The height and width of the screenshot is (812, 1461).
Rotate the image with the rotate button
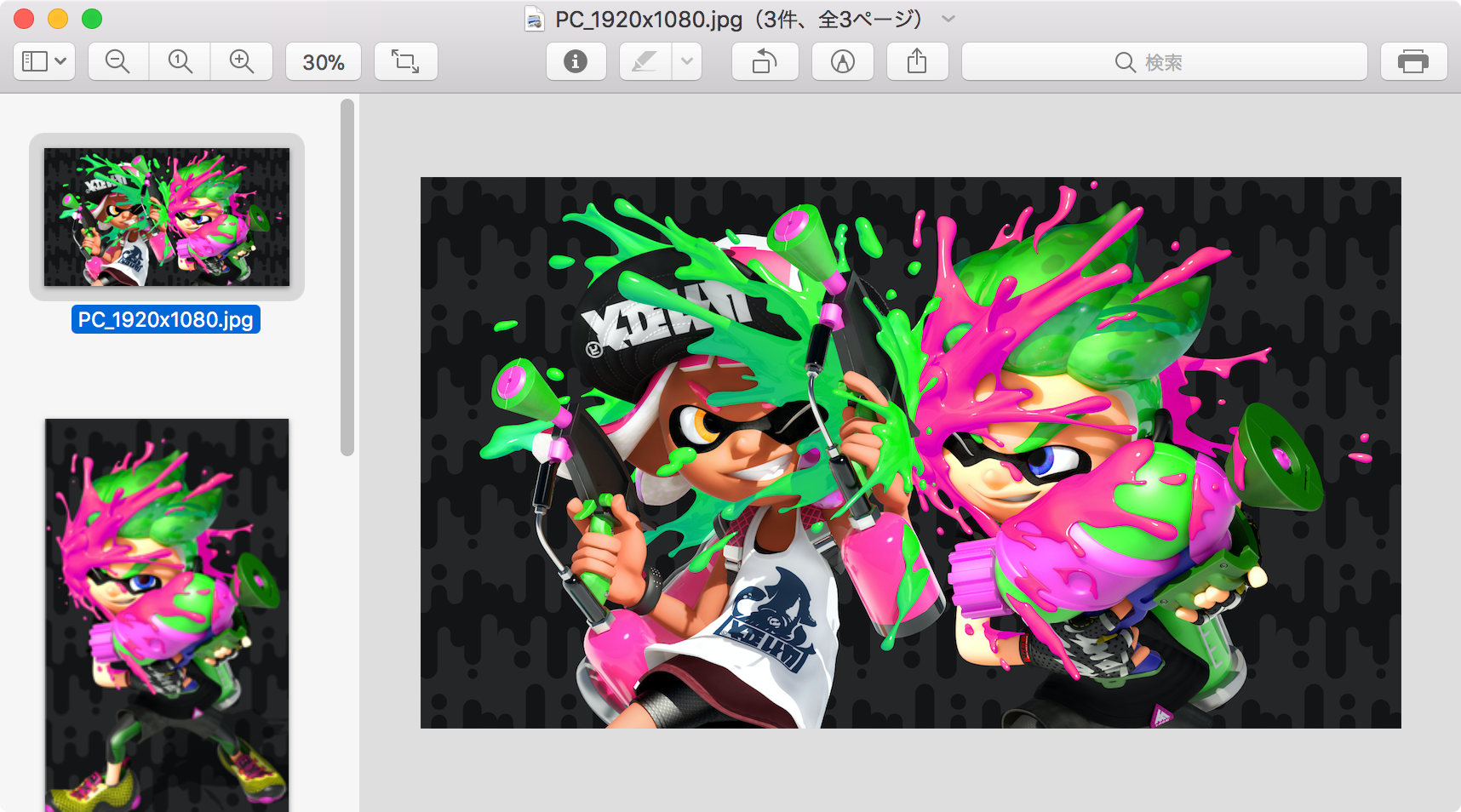(x=765, y=61)
